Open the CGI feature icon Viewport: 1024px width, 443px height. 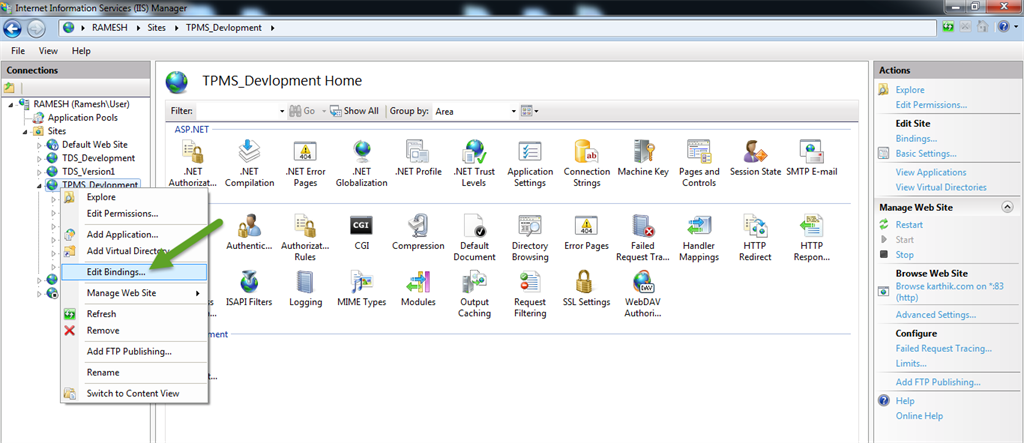click(x=362, y=233)
